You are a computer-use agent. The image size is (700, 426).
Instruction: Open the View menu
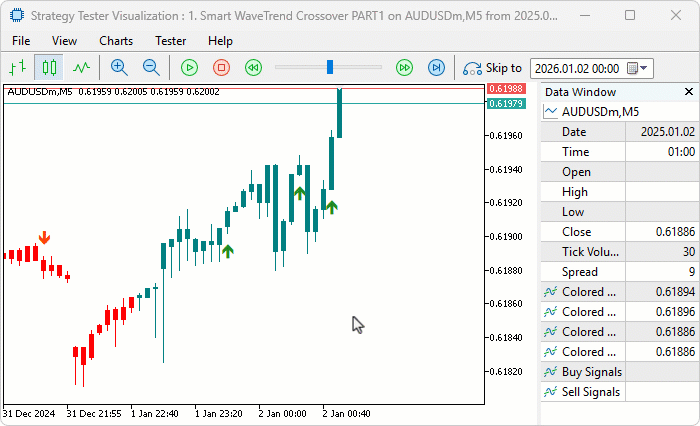(64, 41)
